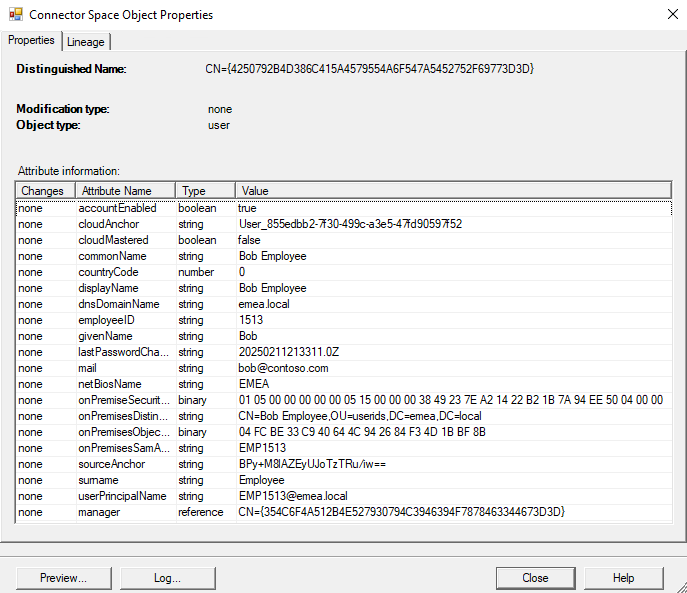Click the employeeID value 1513
This screenshot has width=687, height=593.
point(251,320)
